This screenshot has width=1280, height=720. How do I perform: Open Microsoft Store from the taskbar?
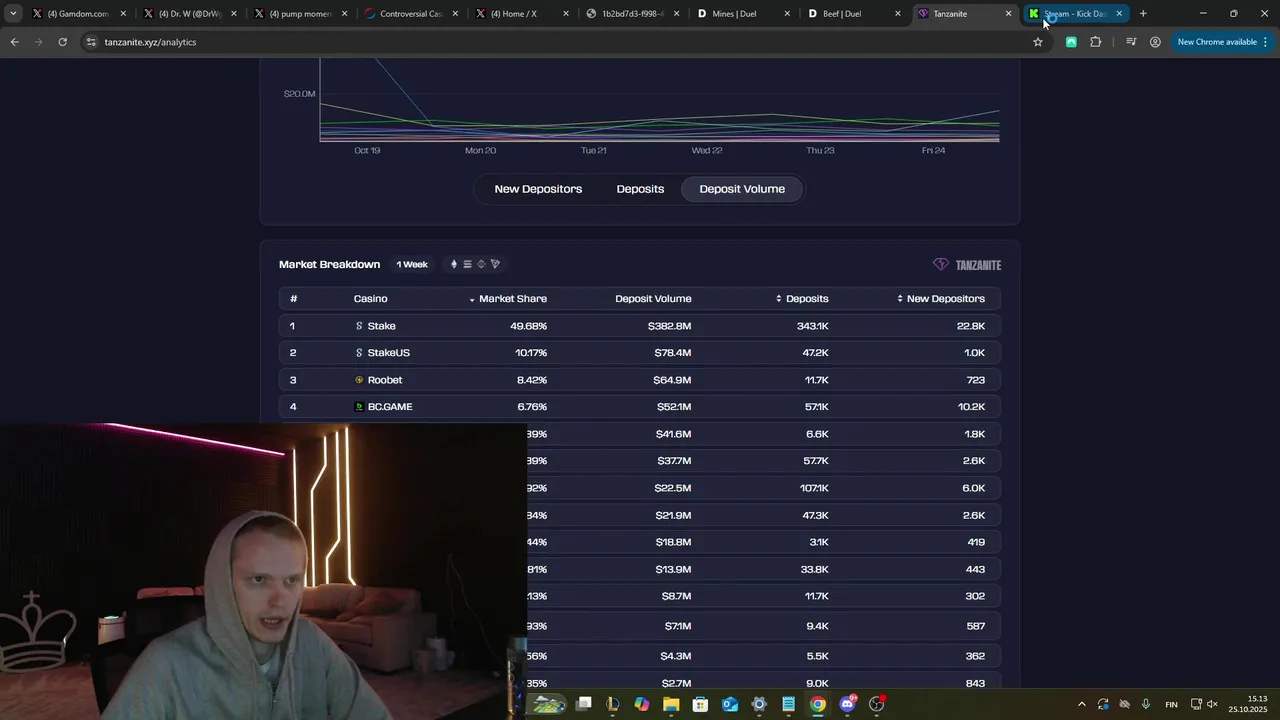[x=700, y=704]
